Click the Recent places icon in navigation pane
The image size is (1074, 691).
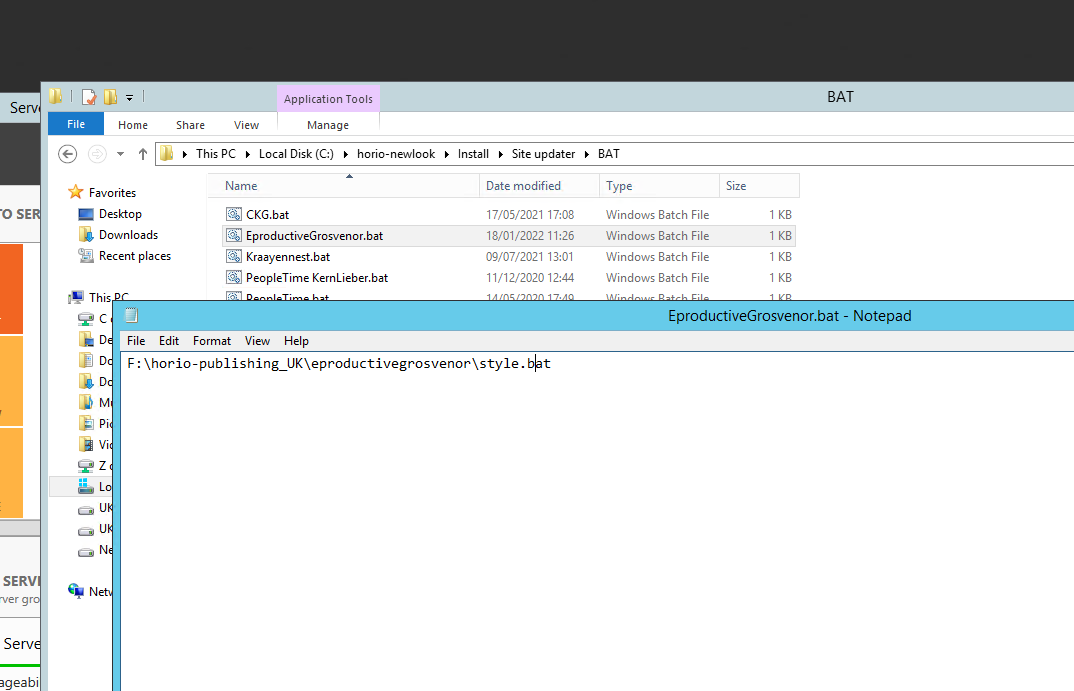coord(86,256)
